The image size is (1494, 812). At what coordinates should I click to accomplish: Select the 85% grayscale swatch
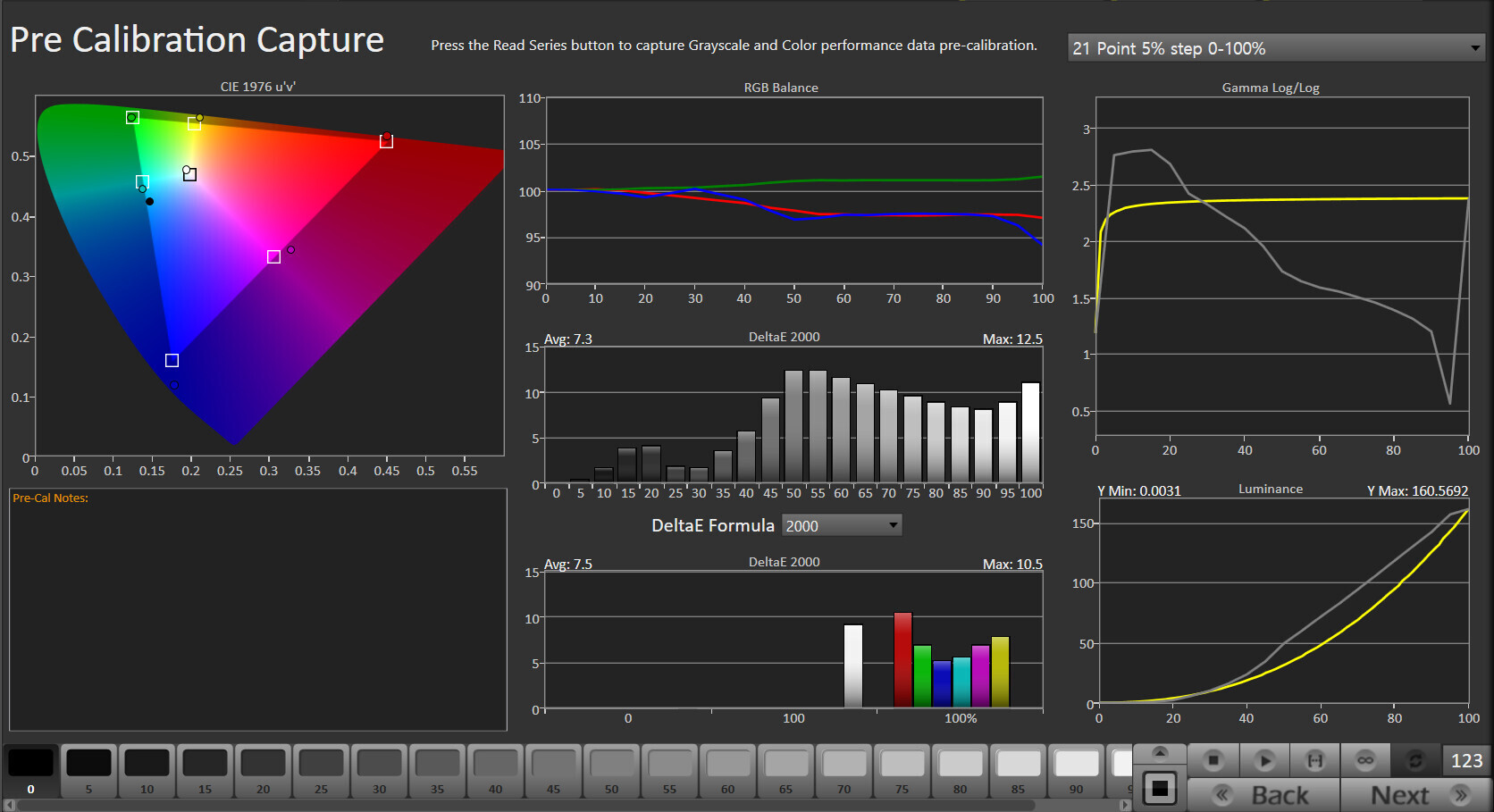tap(1019, 770)
